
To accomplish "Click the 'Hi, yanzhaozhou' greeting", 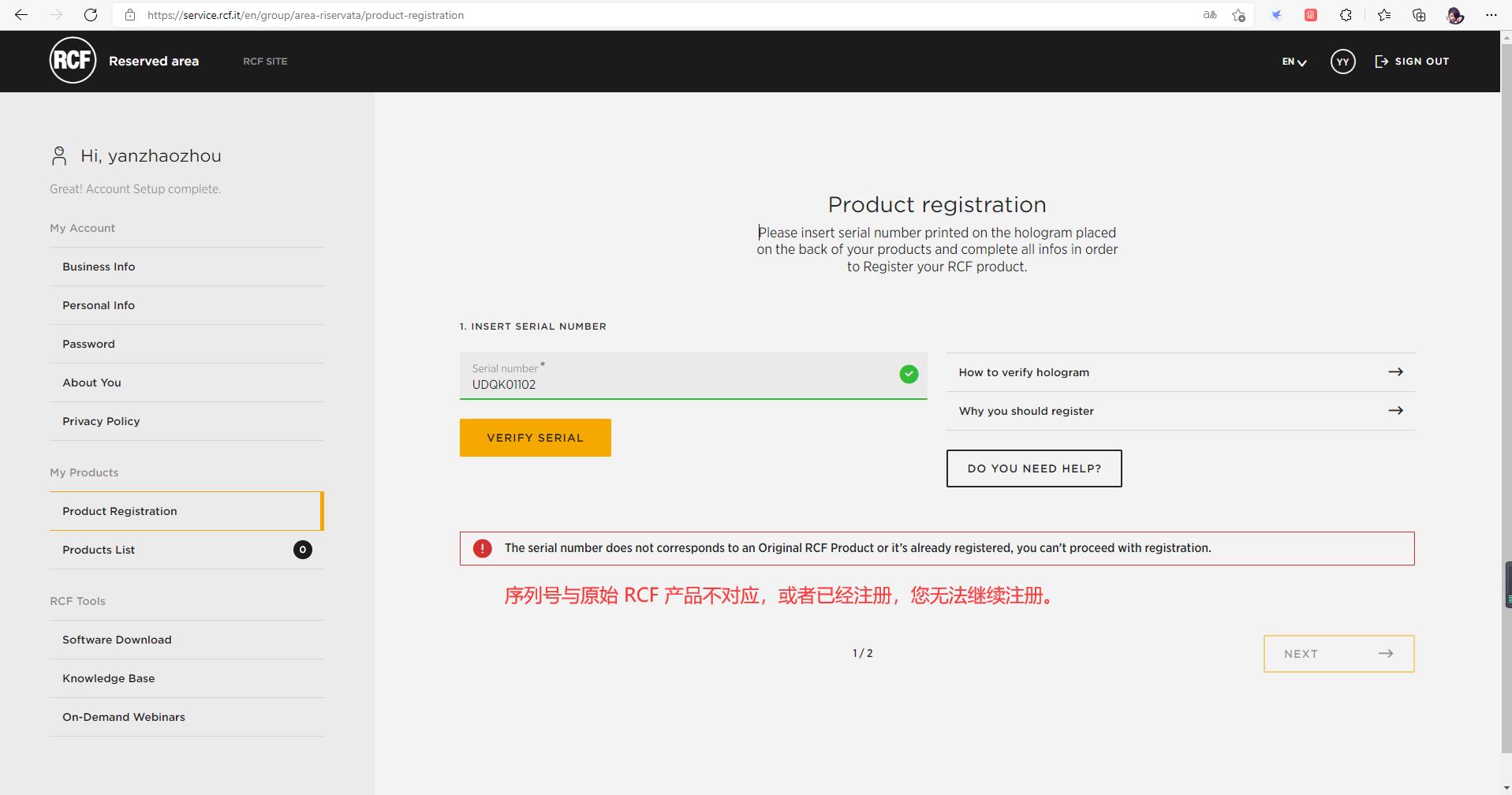I will tap(151, 156).
